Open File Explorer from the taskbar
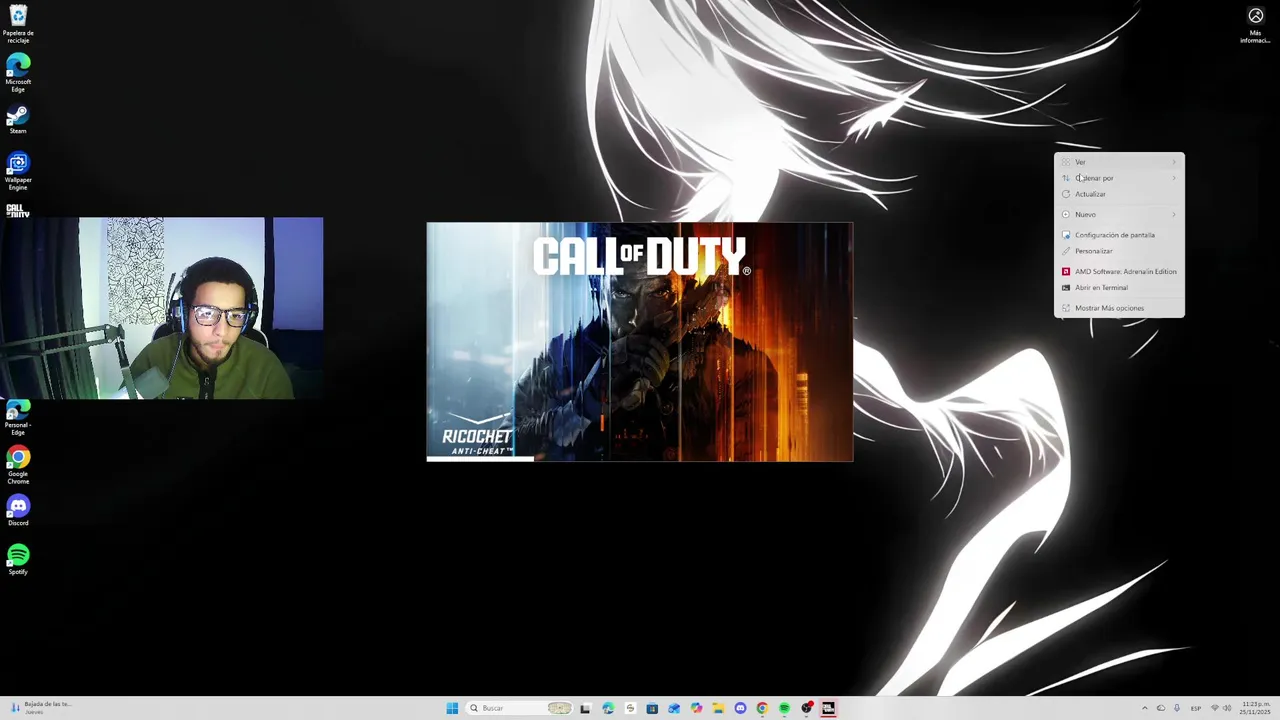This screenshot has width=1280, height=720. [718, 708]
